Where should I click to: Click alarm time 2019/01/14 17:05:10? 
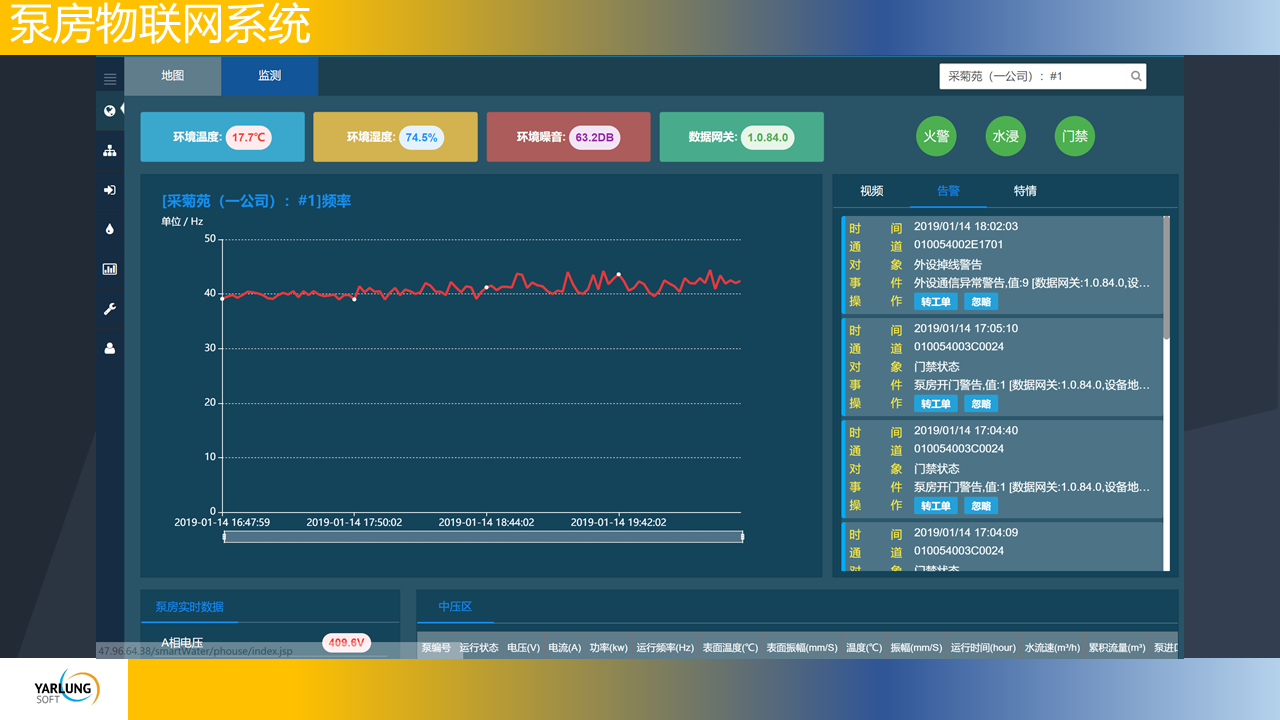[966, 328]
